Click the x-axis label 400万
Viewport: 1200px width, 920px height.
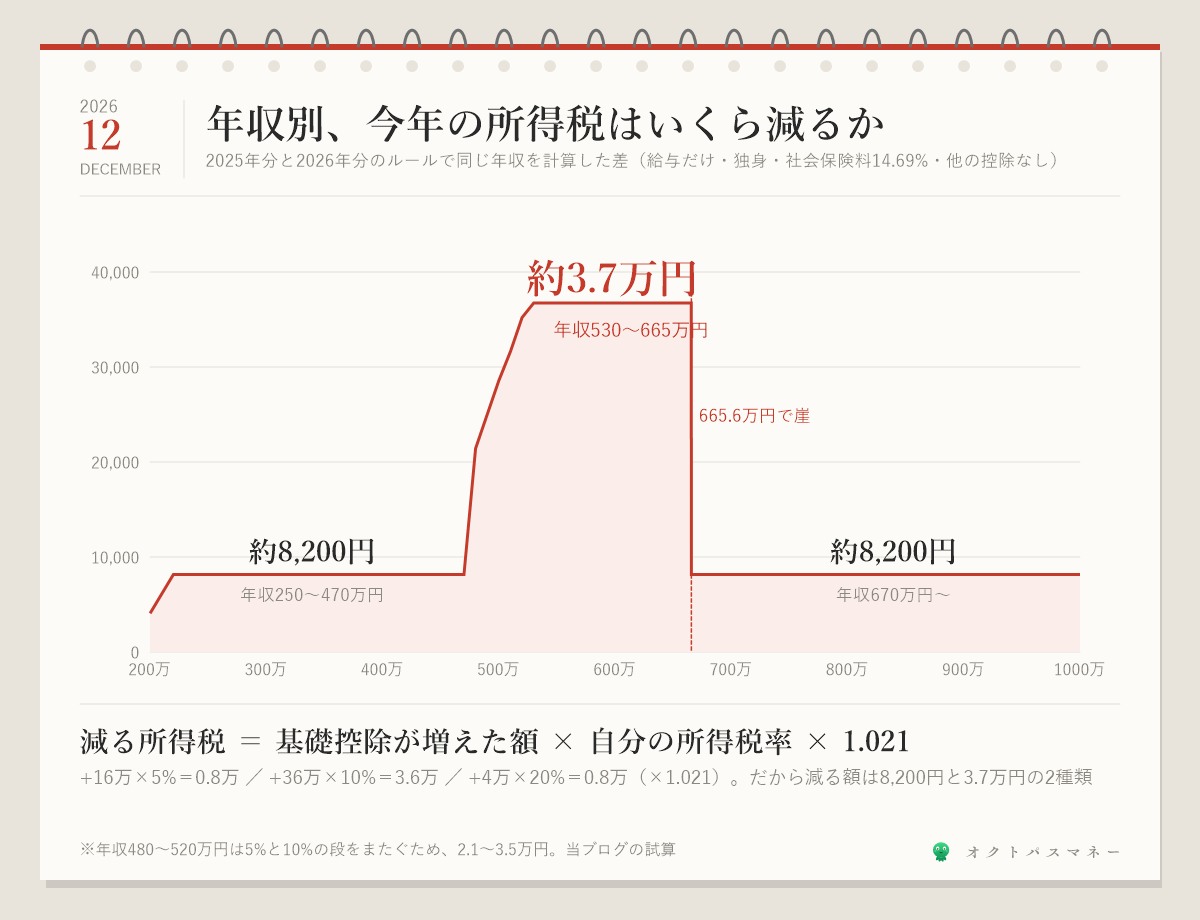[382, 670]
